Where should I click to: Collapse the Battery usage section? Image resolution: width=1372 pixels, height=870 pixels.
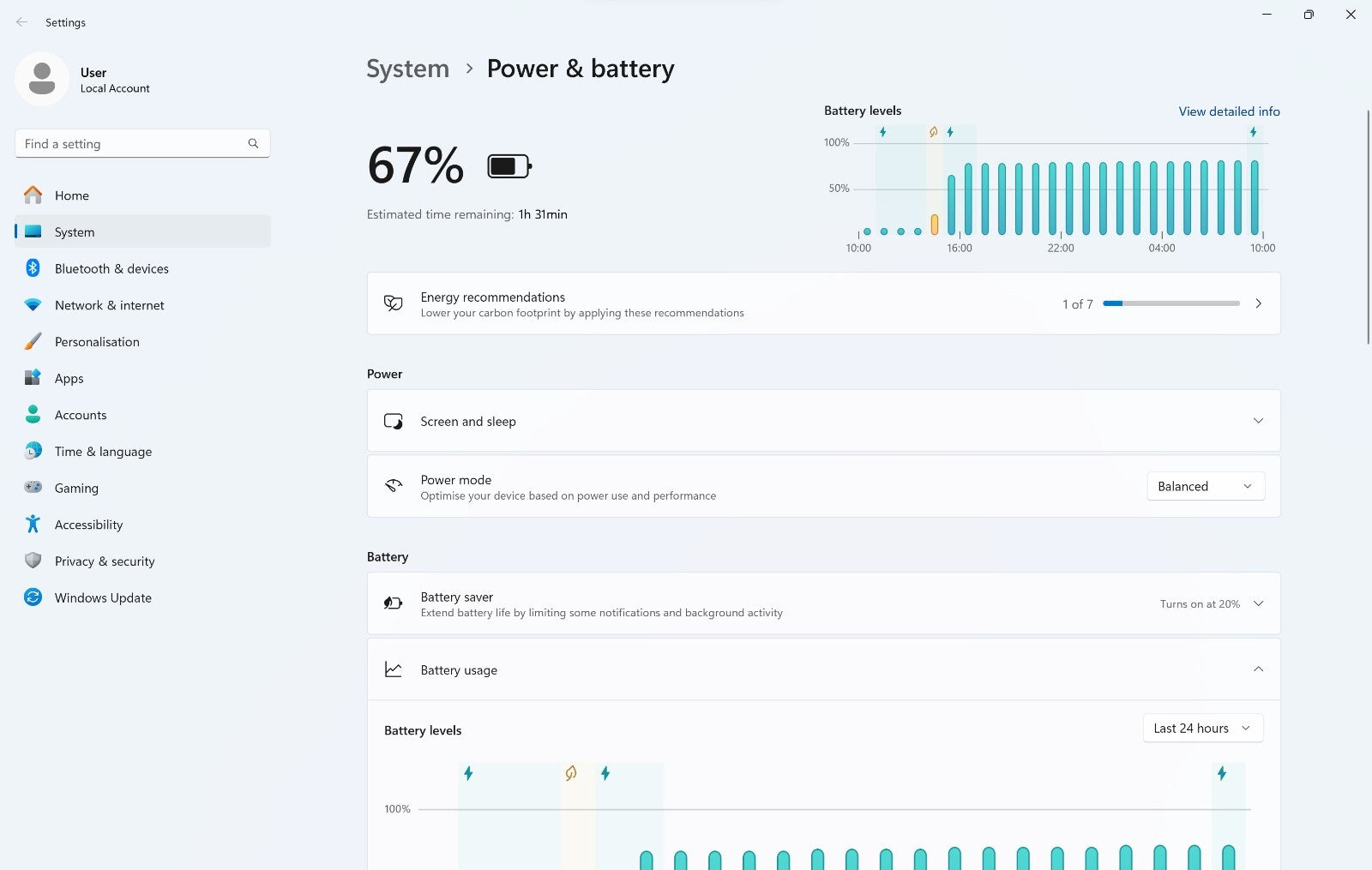pyautogui.click(x=1258, y=669)
